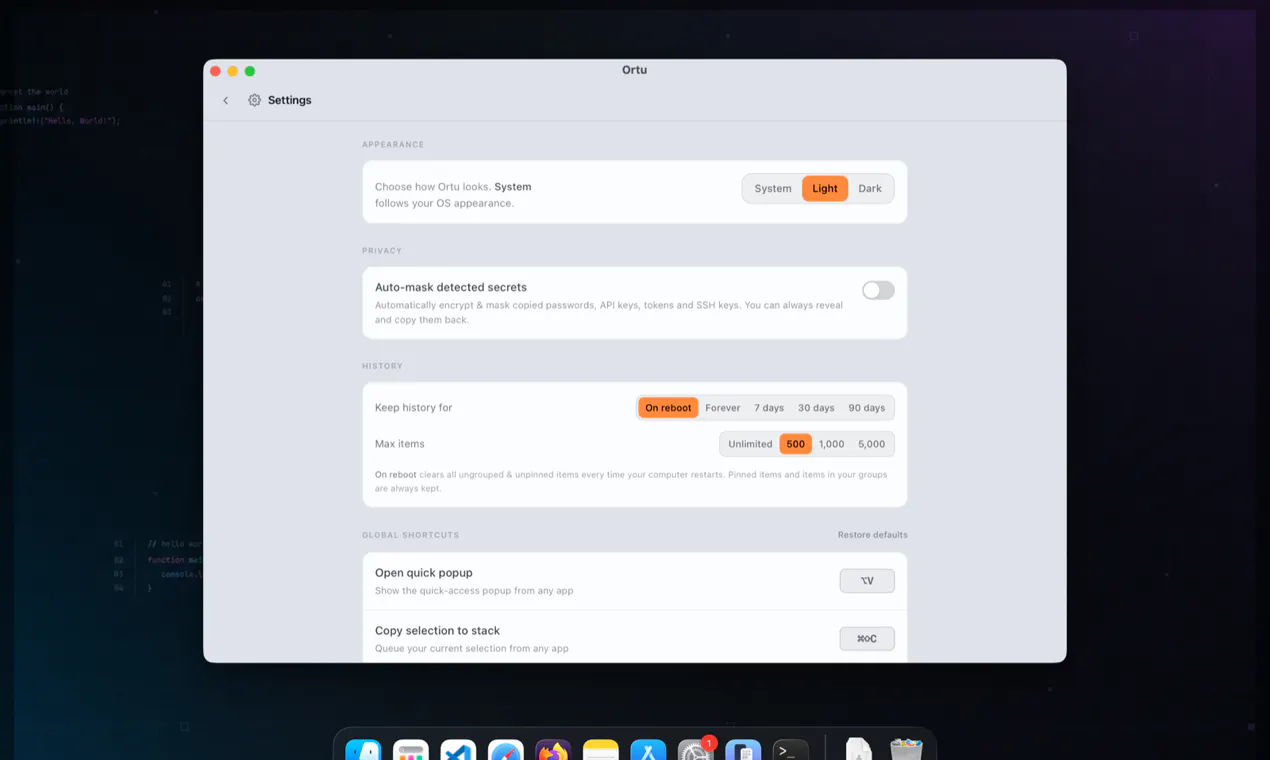Viewport: 1270px width, 760px height.
Task: Launch Visual Studio Code from the dock
Action: point(458,751)
